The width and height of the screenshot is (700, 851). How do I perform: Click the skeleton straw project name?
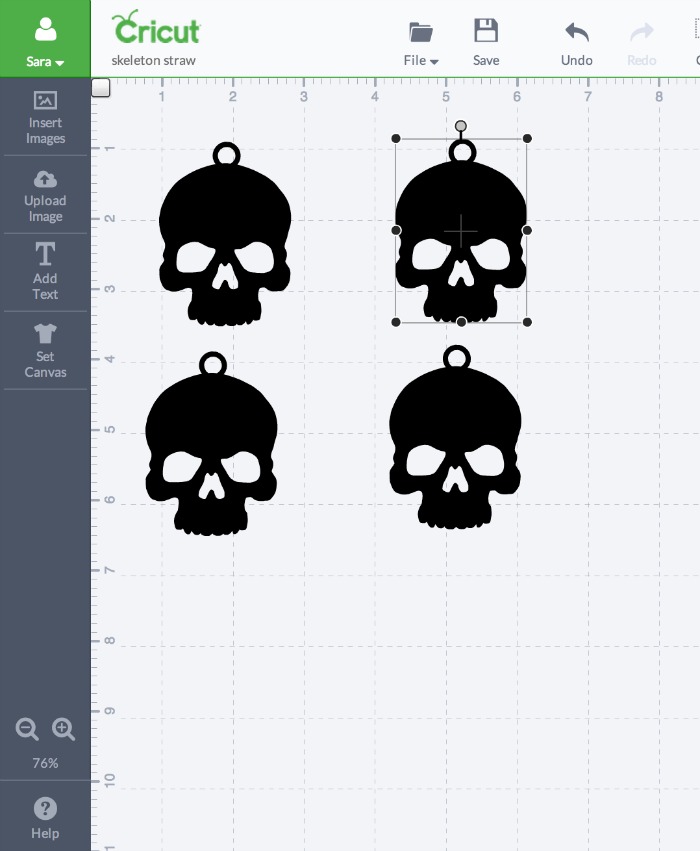[x=153, y=61]
